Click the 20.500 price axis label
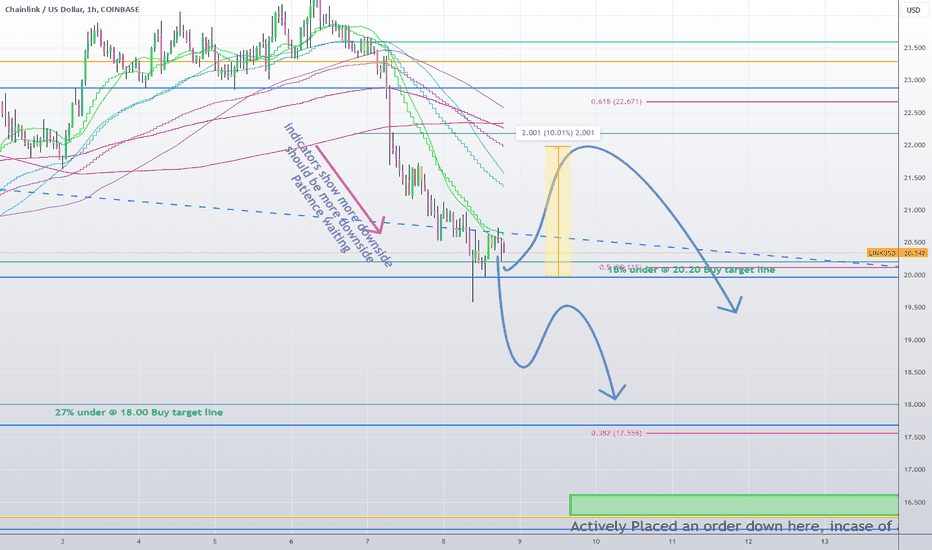932x550 pixels. (914, 243)
